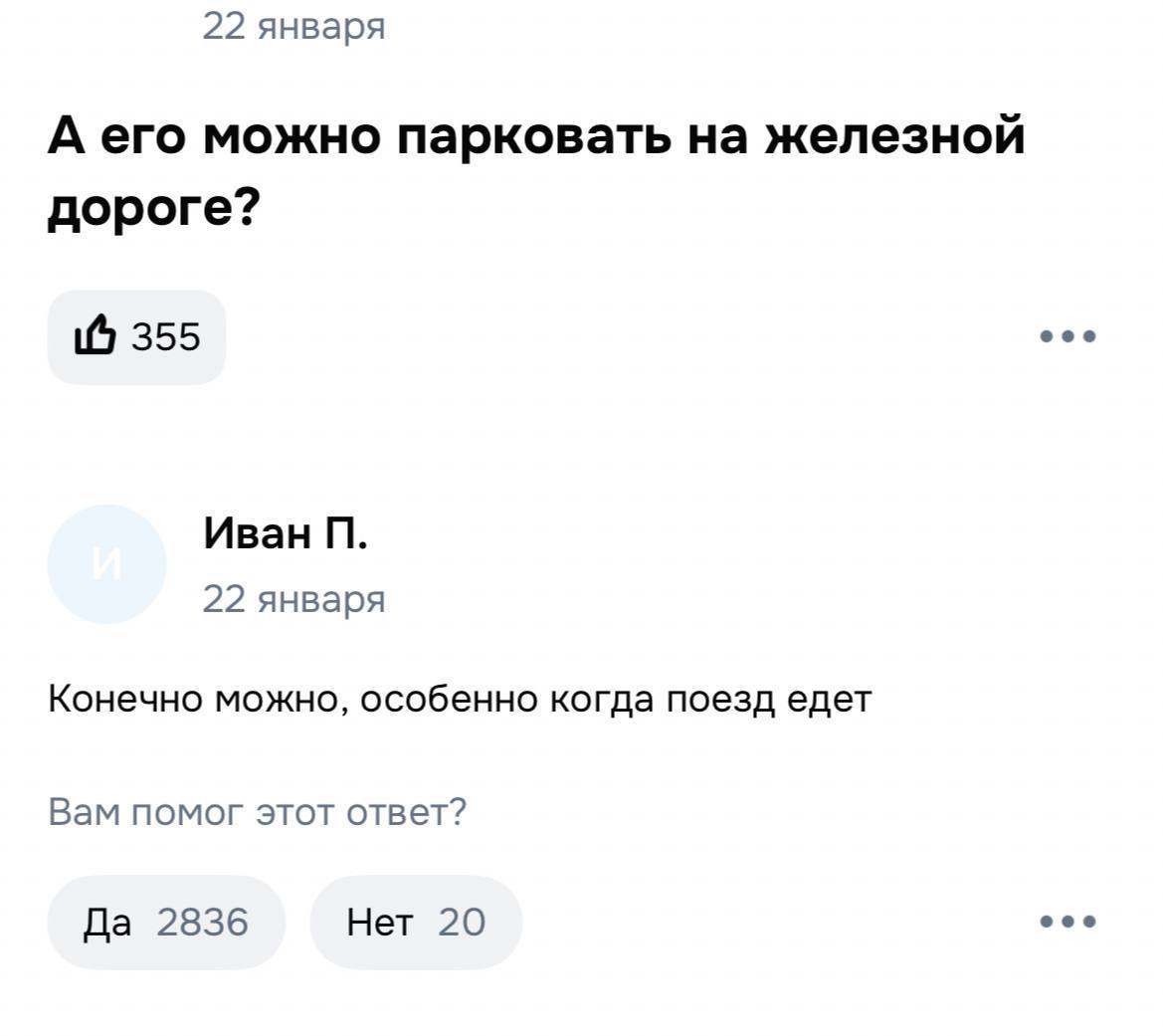Click the words 'поезд едет' in the answer
Viewport: 1163px width, 1036px height.
tap(768, 700)
